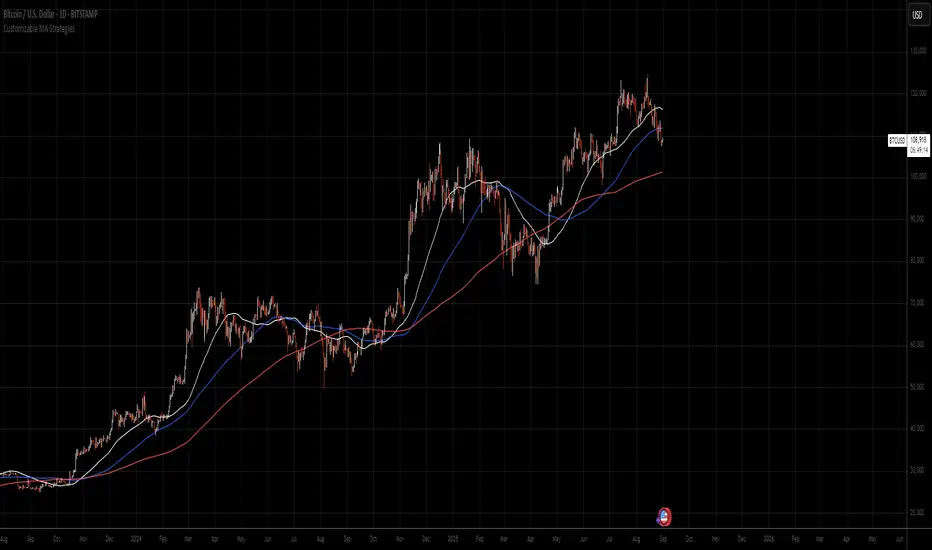
Task: Click the 20,000 price axis label
Action: pos(918,513)
